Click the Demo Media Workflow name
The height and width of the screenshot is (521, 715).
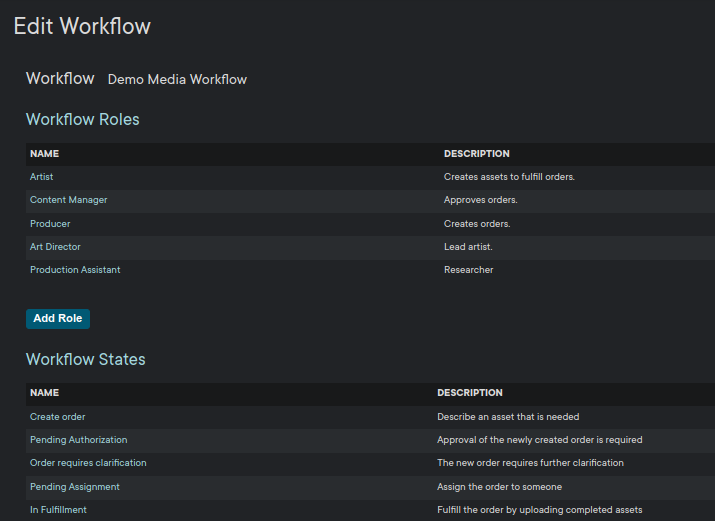click(x=177, y=80)
